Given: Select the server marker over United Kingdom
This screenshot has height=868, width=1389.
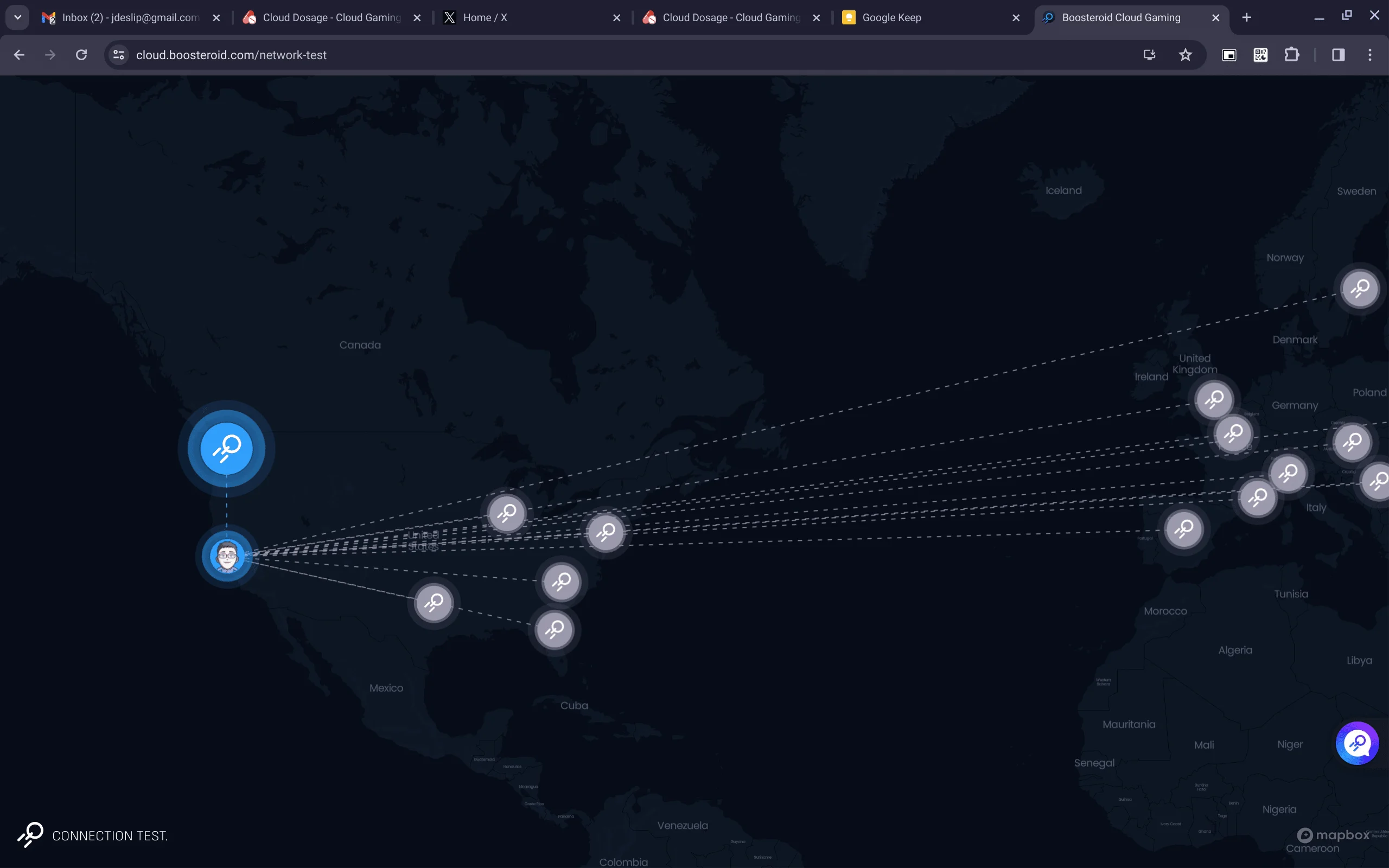Looking at the screenshot, I should point(1214,399).
